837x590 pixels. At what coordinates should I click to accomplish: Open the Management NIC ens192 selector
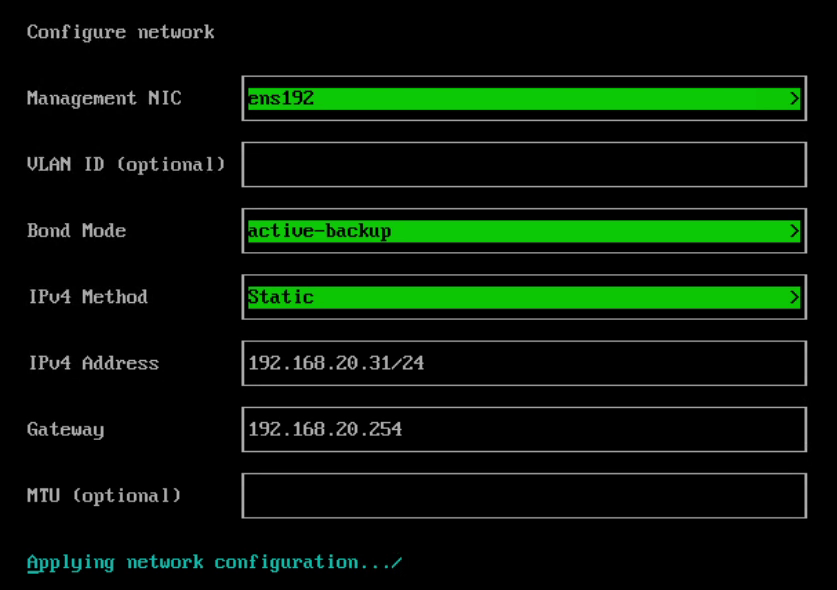coord(524,99)
